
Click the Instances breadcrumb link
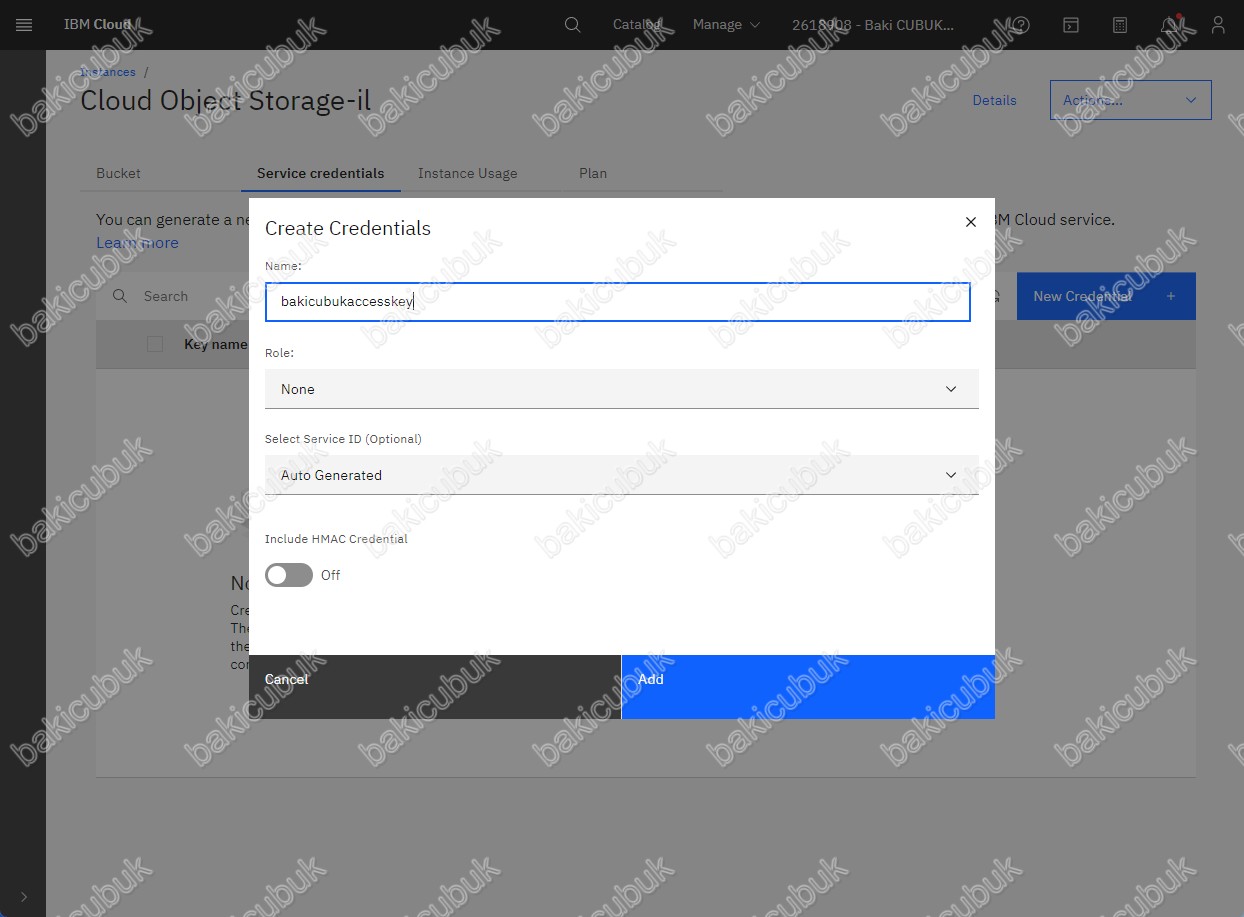[x=108, y=72]
